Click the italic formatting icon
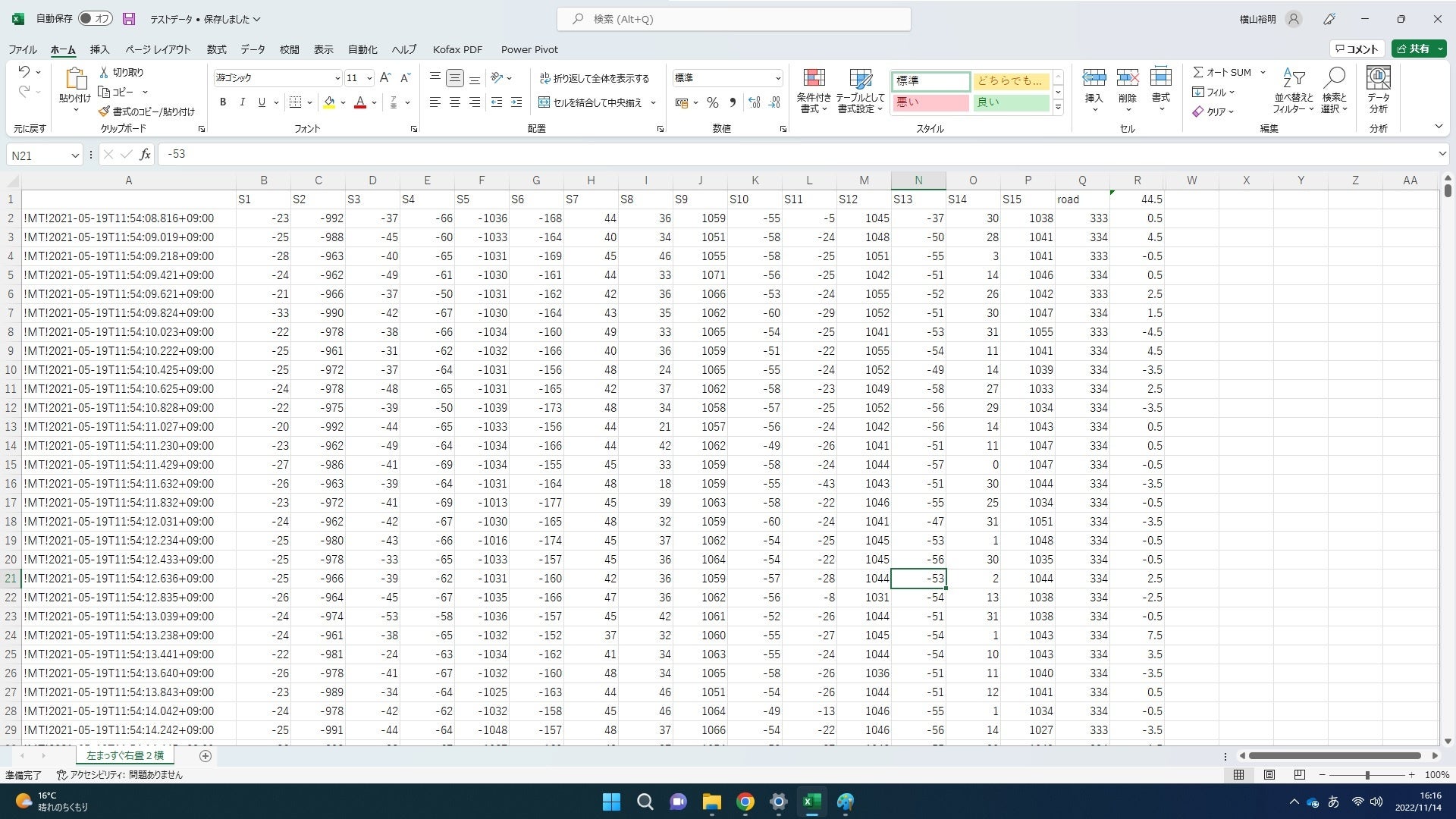 point(242,102)
